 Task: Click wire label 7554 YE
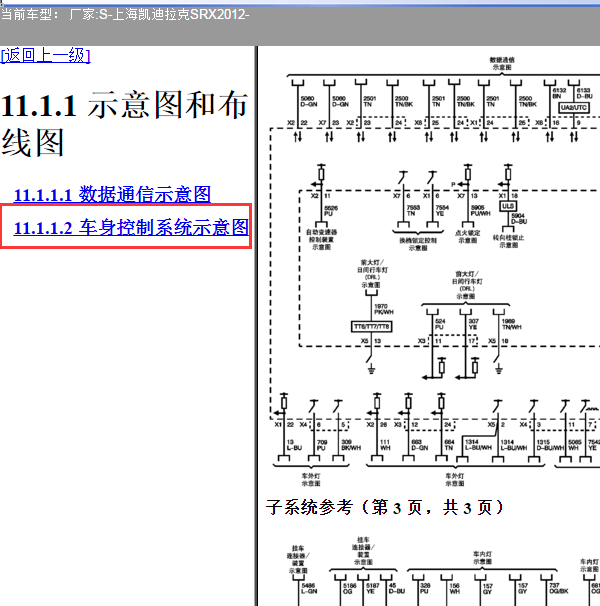(442, 210)
